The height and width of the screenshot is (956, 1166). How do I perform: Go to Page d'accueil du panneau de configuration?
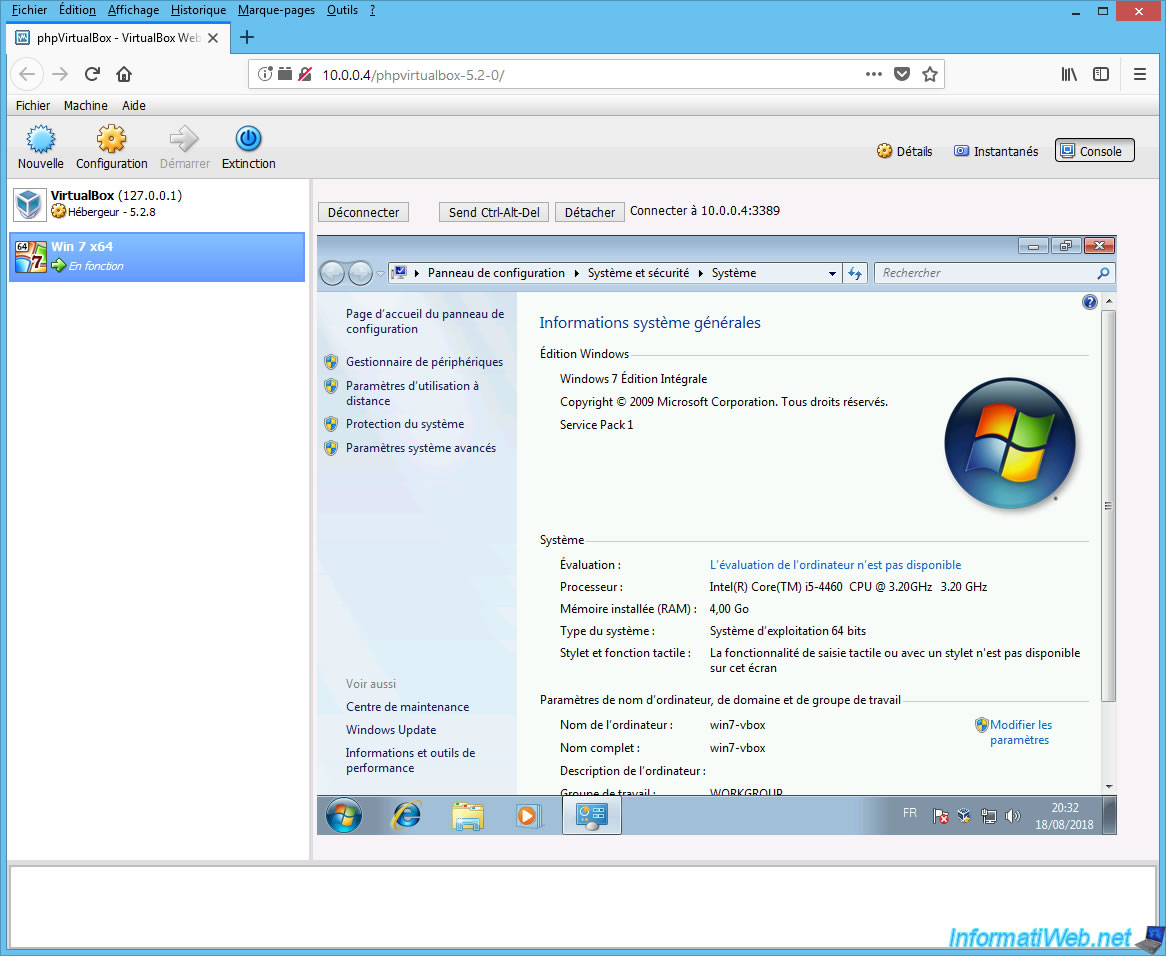pos(425,321)
